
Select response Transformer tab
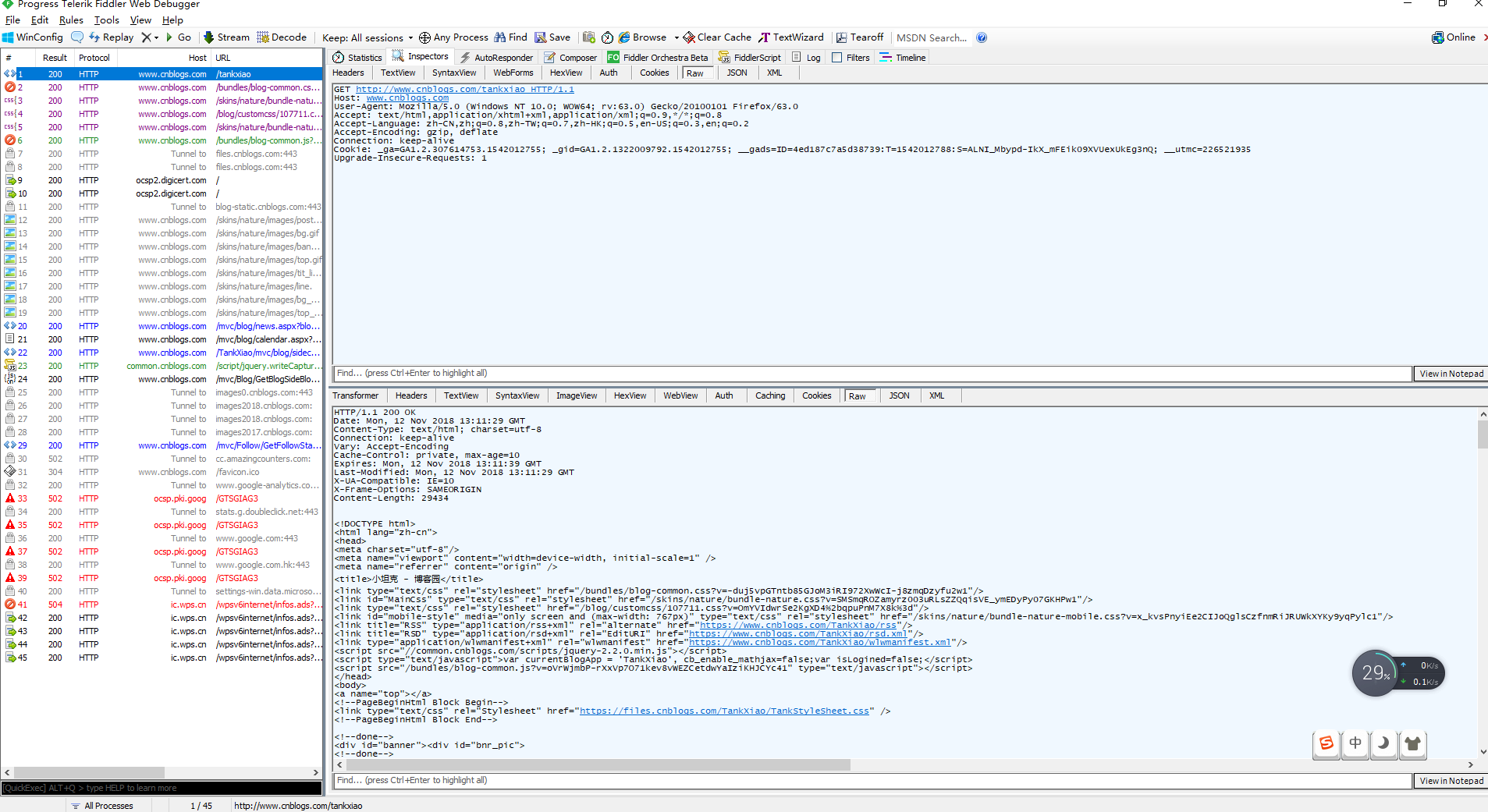click(x=356, y=395)
